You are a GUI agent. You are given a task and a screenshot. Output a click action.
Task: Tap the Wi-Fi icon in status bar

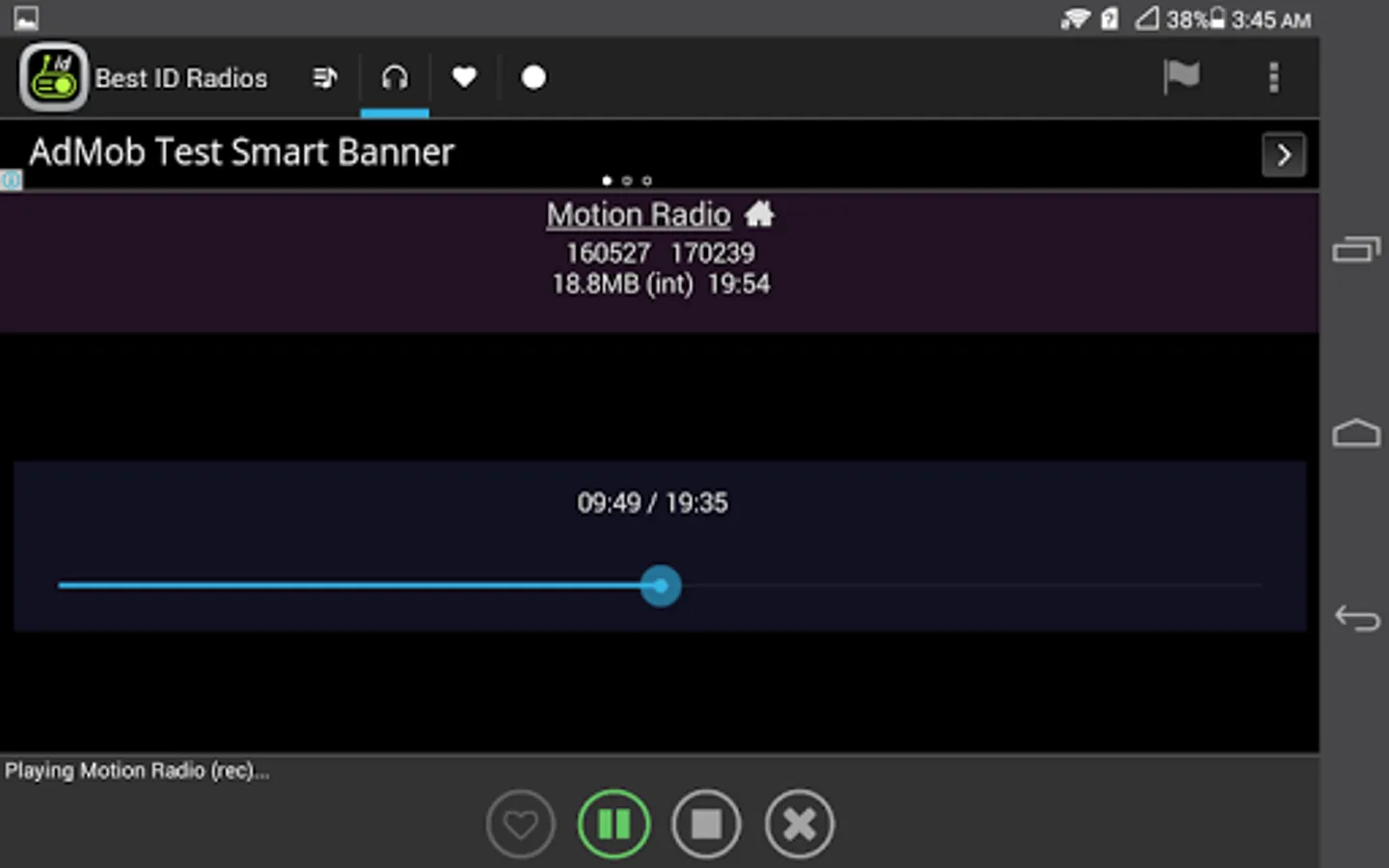(x=1076, y=18)
